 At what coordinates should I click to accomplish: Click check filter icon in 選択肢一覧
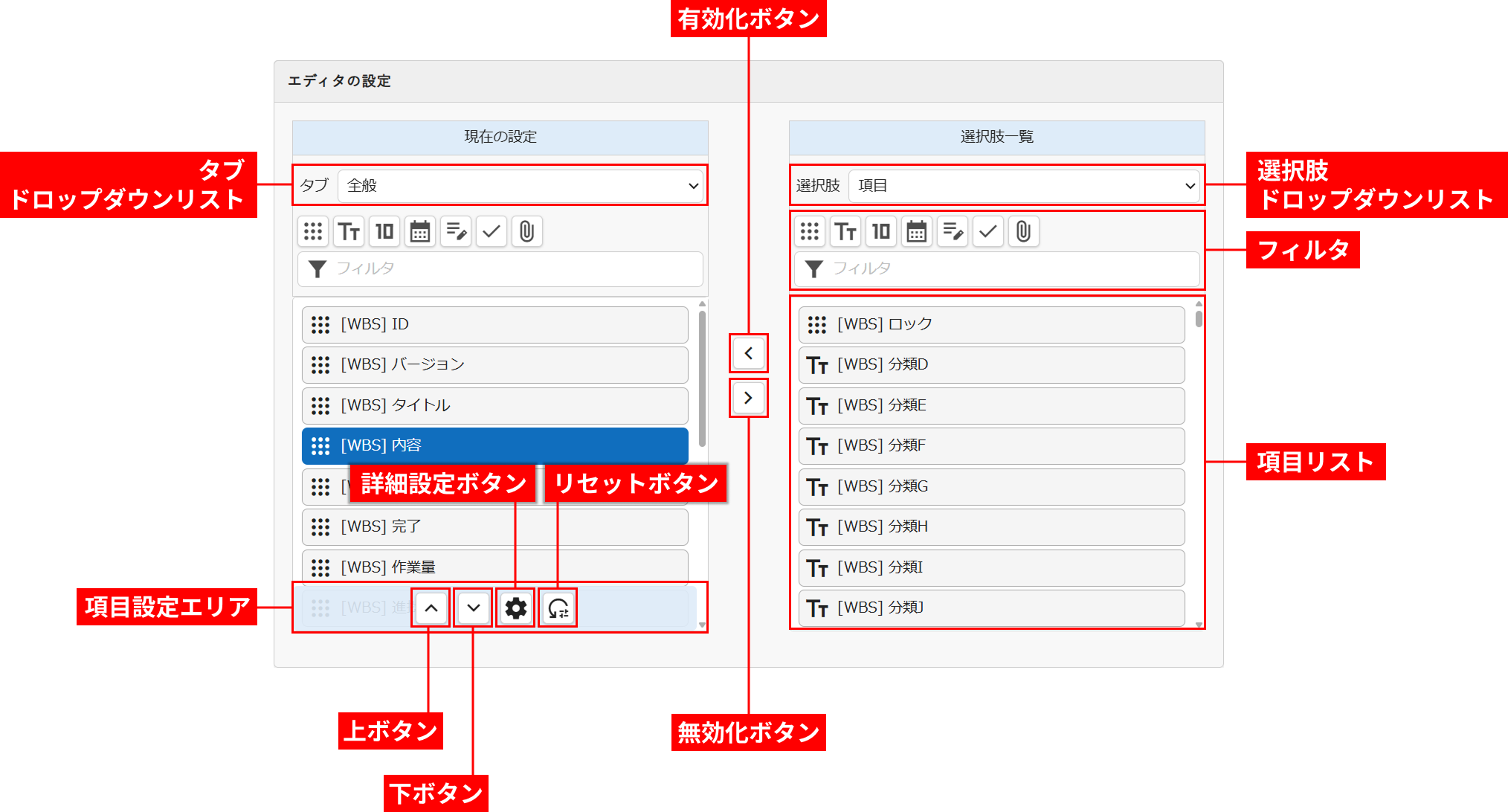tap(988, 231)
